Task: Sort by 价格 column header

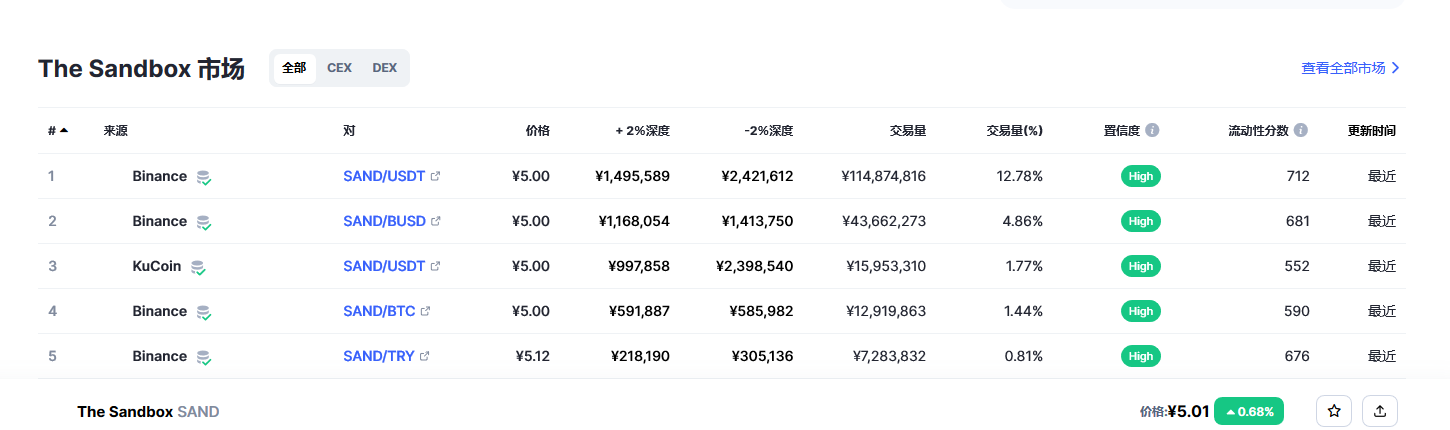Action: pos(537,130)
